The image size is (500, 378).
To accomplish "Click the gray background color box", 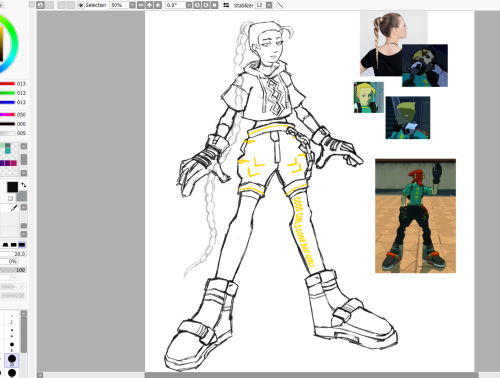I will click(x=22, y=196).
